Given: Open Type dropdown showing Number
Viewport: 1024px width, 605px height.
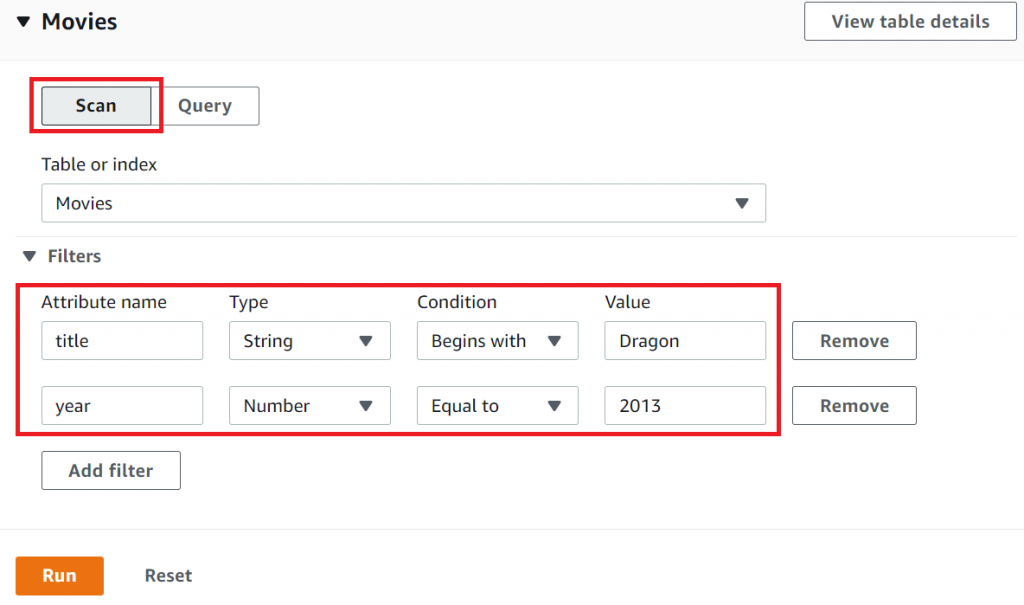Looking at the screenshot, I should coord(309,406).
